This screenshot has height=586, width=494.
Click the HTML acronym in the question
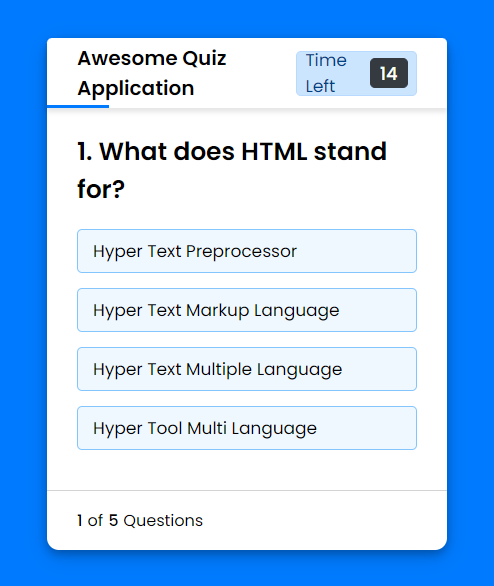pyautogui.click(x=274, y=151)
